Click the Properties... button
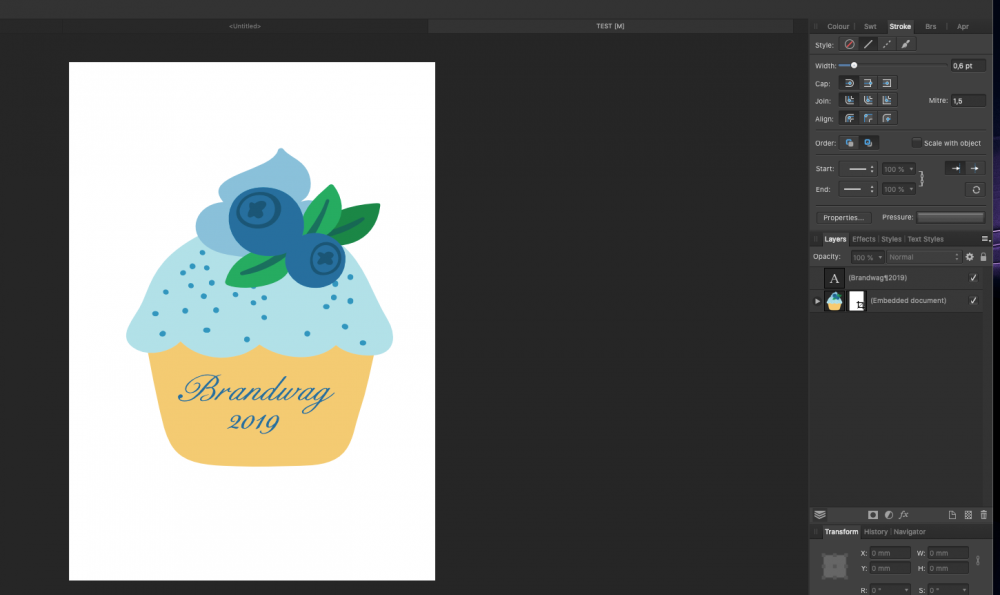Screen dimensions: 1000x595 point(843,217)
